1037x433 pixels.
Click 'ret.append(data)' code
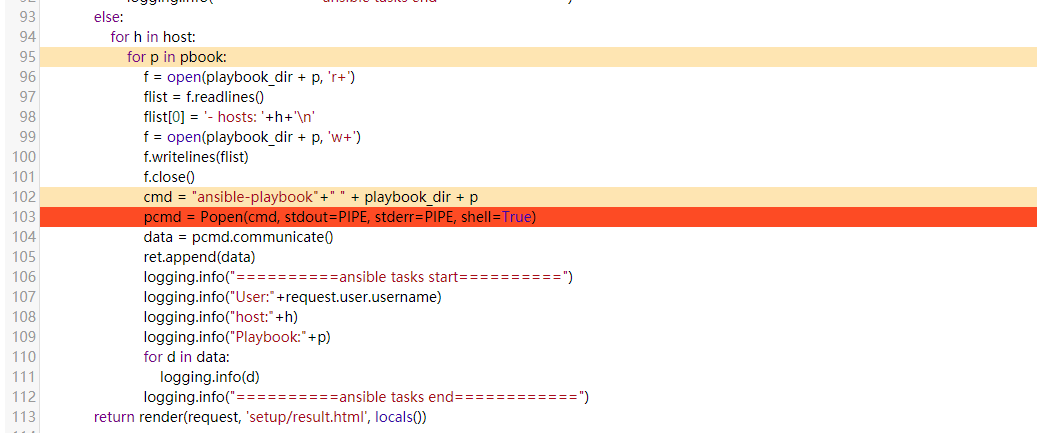tap(199, 256)
